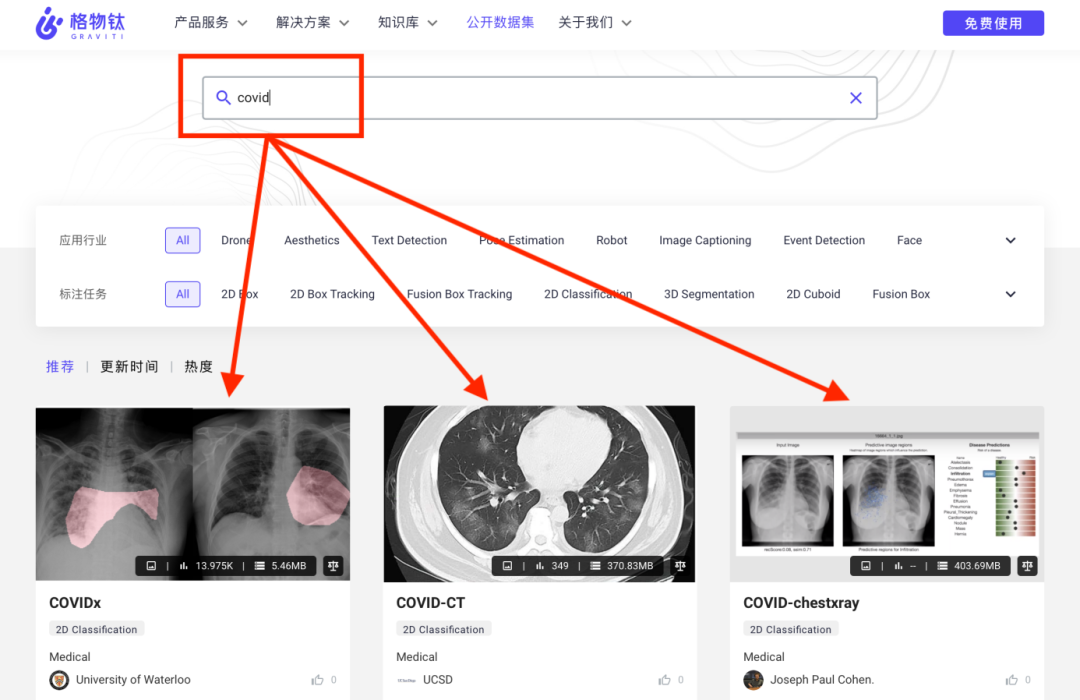Select the All filter in 标注任务 row
1080x700 pixels.
point(183,294)
